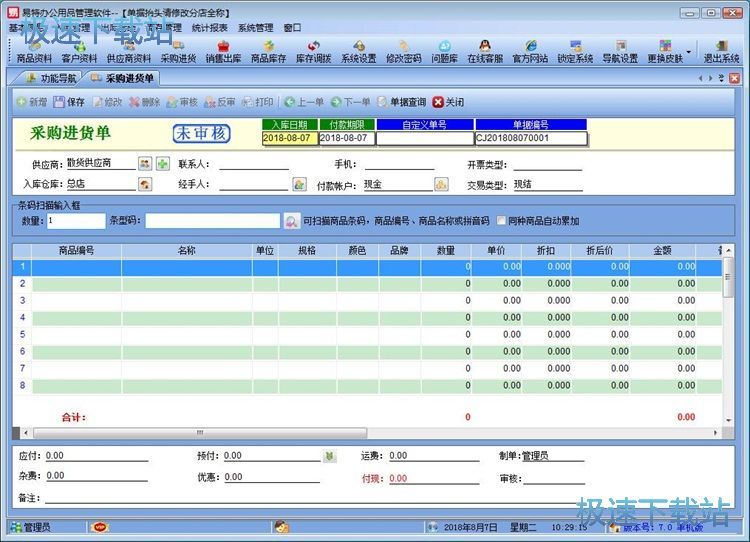
Task: Select table row number 3
Action: click(367, 300)
